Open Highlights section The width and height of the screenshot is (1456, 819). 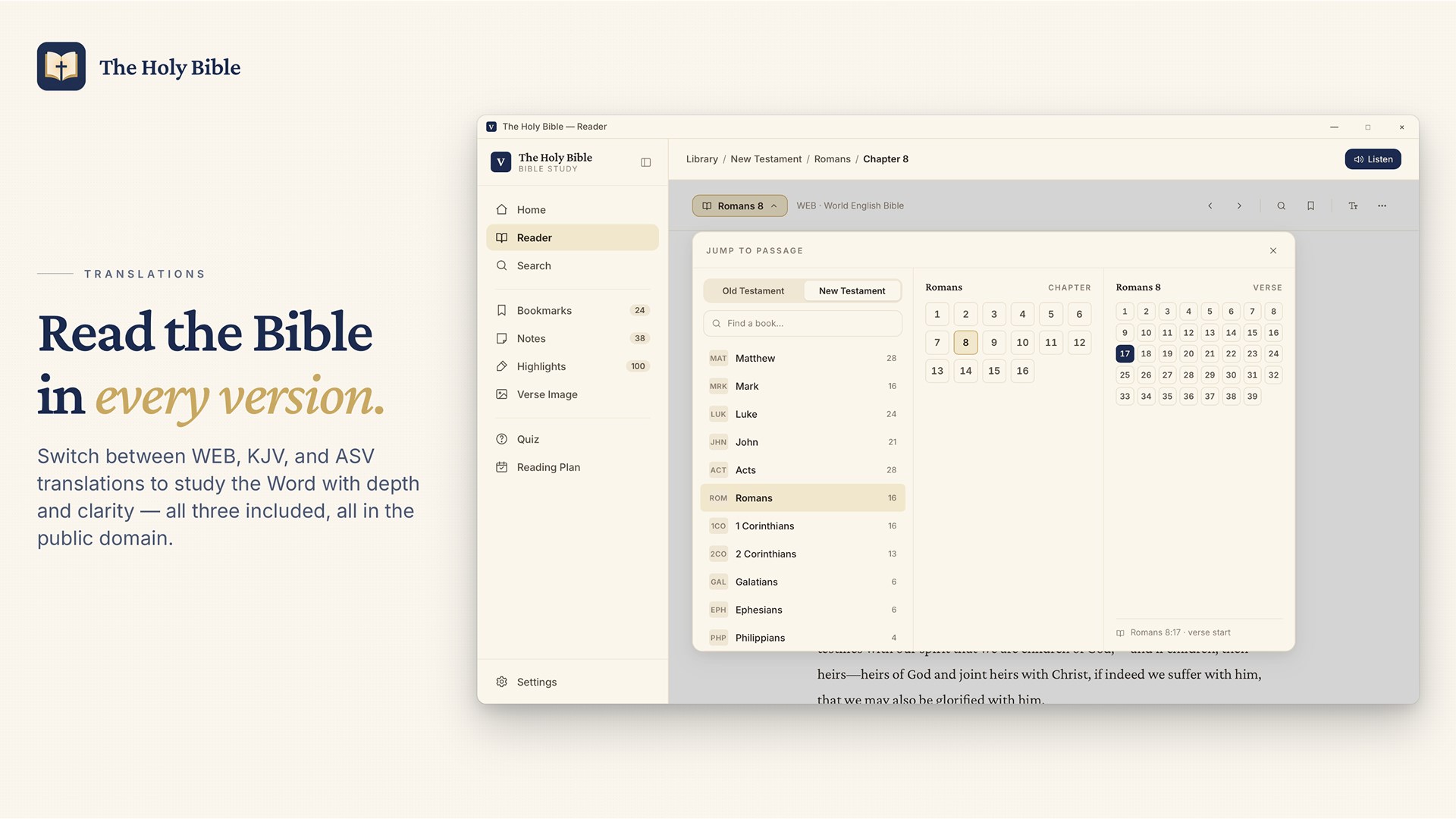click(573, 367)
